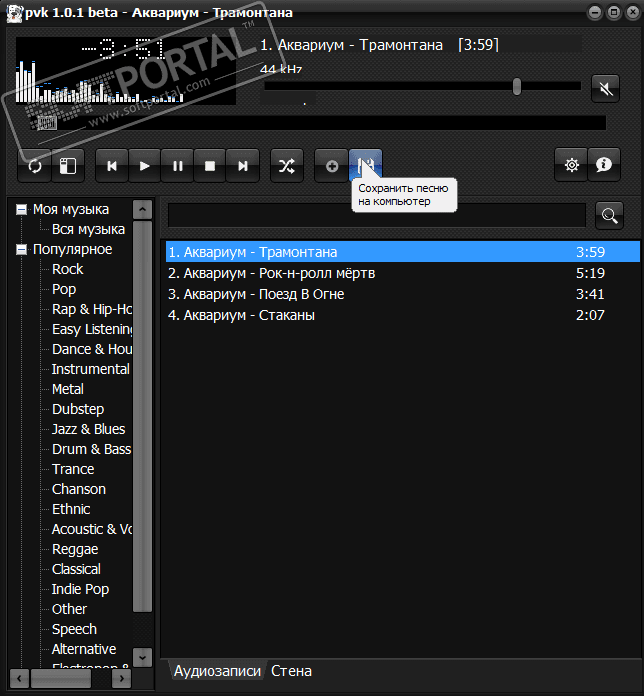644x696 pixels.
Task: Click the vertical scrollbar thumb of genre tree
Action: [142, 416]
